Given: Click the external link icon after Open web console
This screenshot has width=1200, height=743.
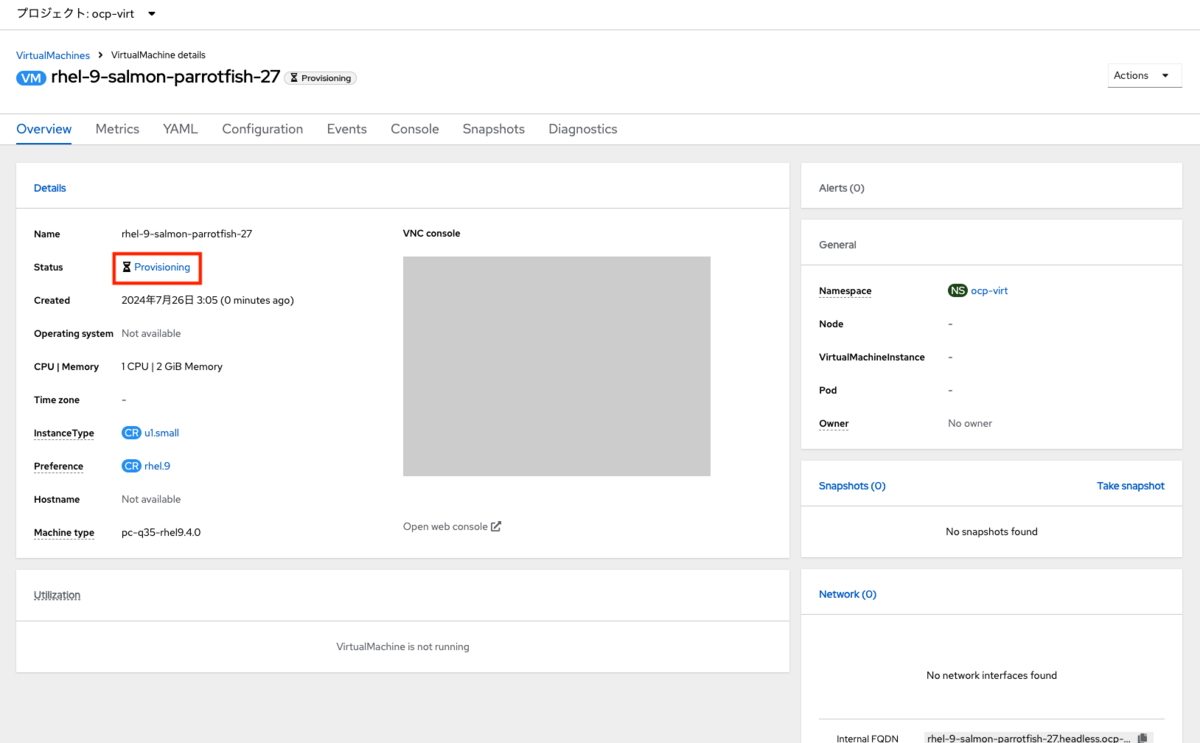Looking at the screenshot, I should pos(496,526).
